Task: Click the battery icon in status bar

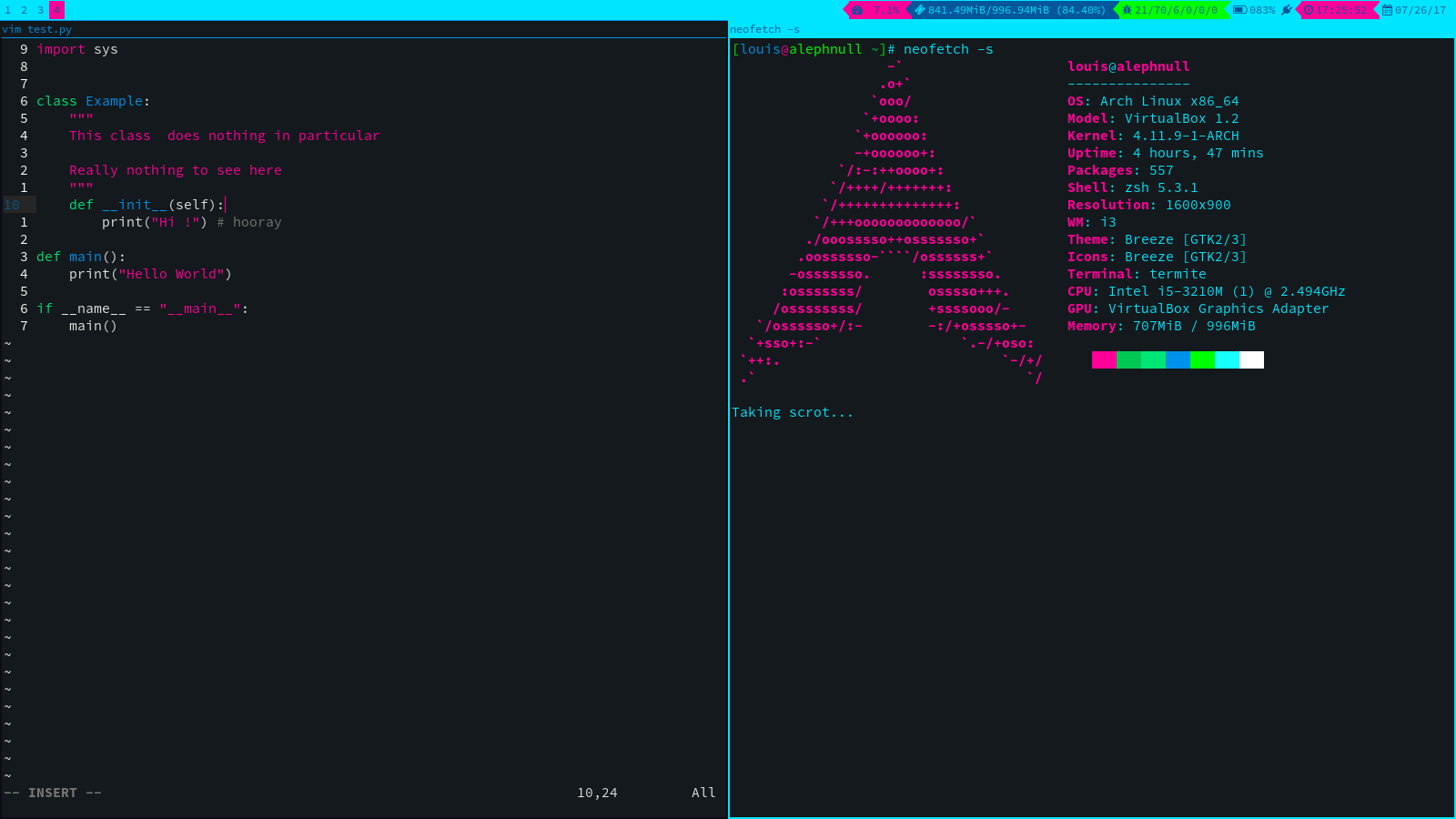Action: tap(1239, 10)
